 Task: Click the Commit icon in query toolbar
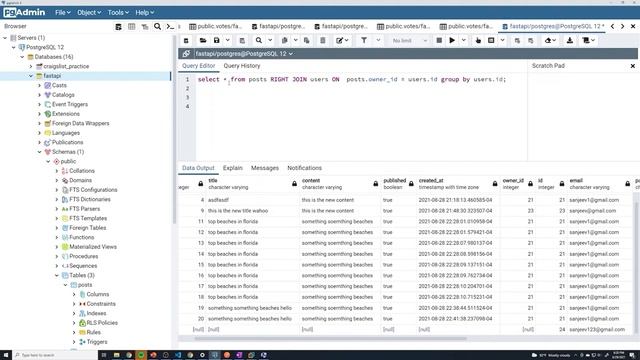517,40
